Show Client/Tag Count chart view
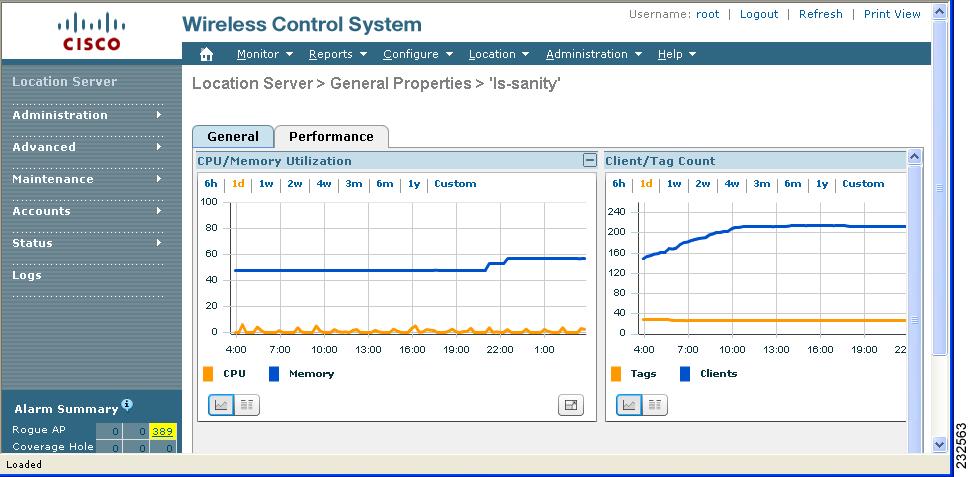The image size is (970, 477). click(x=629, y=405)
